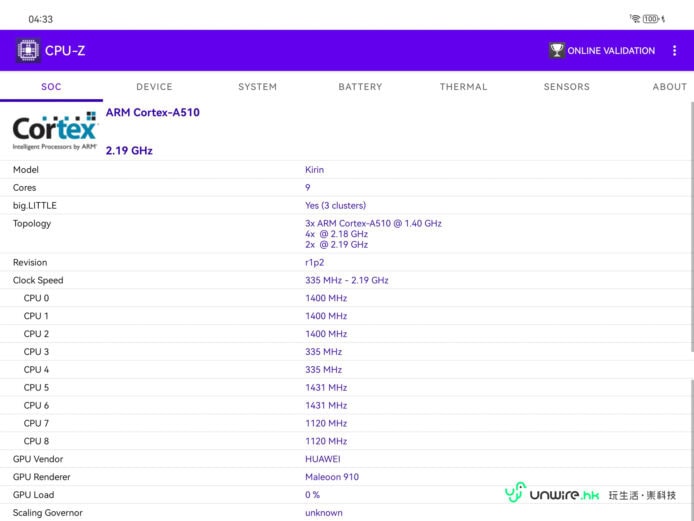The image size is (694, 521).
Task: Click the CPU 2 row label
Action: (x=36, y=334)
